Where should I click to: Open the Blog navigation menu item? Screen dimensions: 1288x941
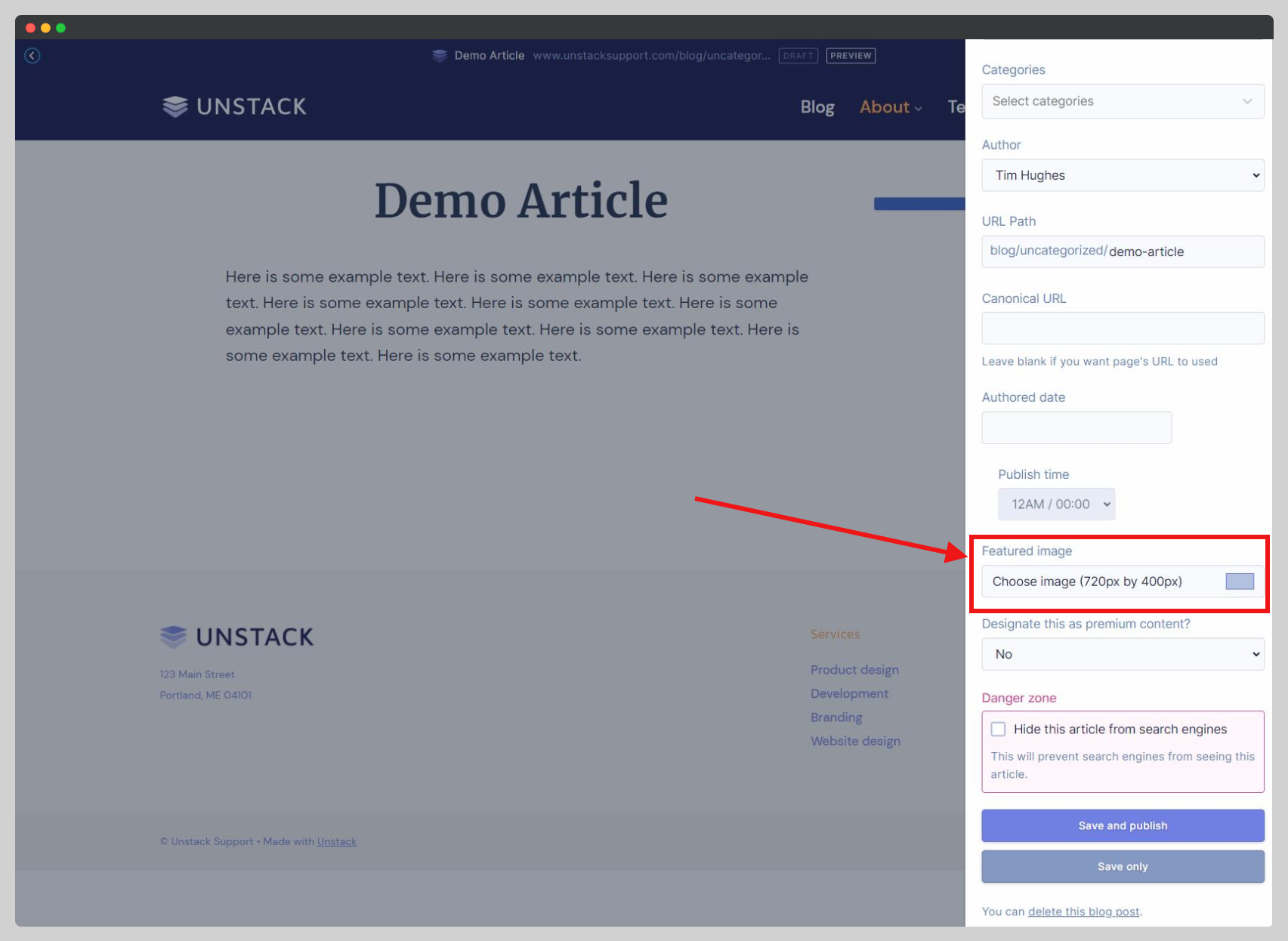[817, 107]
